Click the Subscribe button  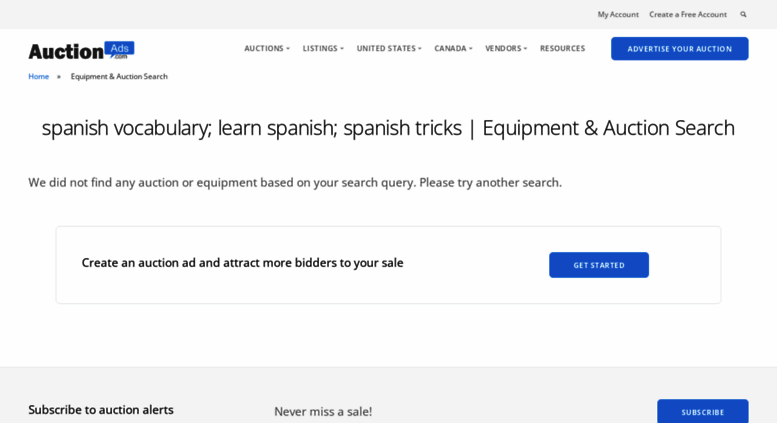pyautogui.click(x=703, y=412)
